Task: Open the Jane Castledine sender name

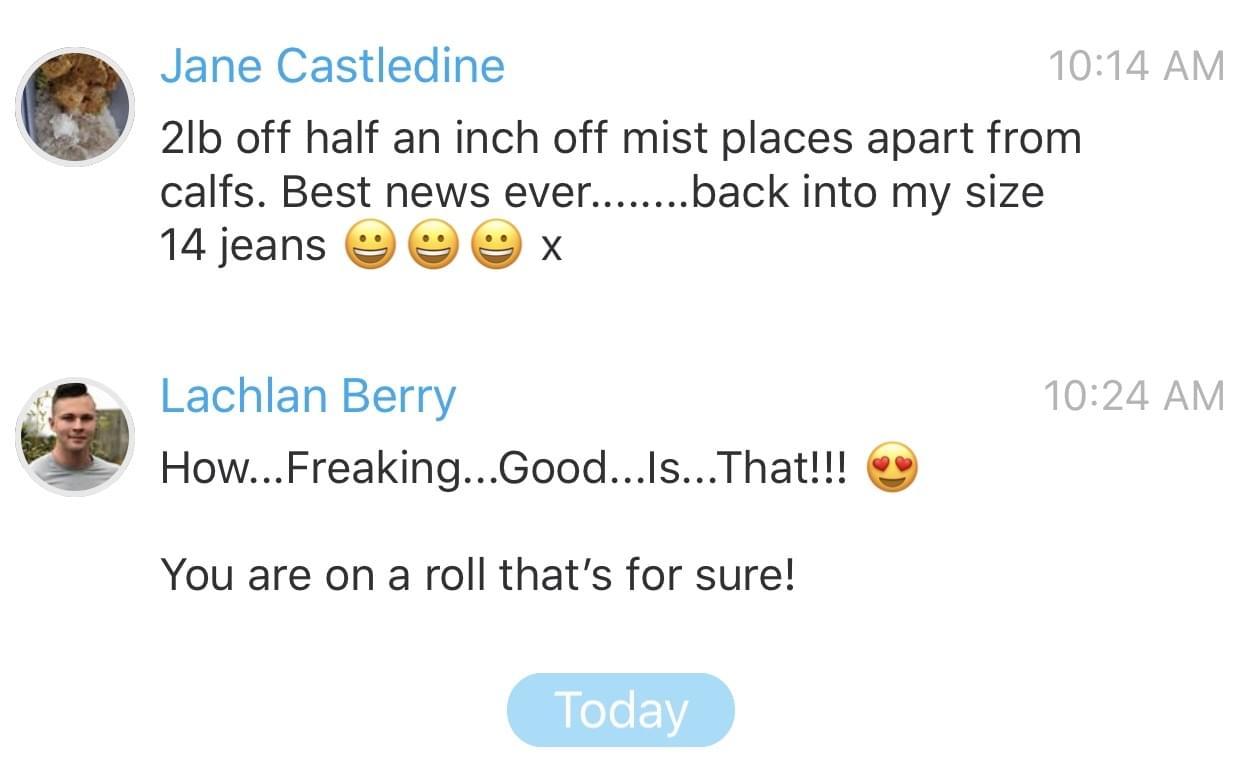Action: 332,67
